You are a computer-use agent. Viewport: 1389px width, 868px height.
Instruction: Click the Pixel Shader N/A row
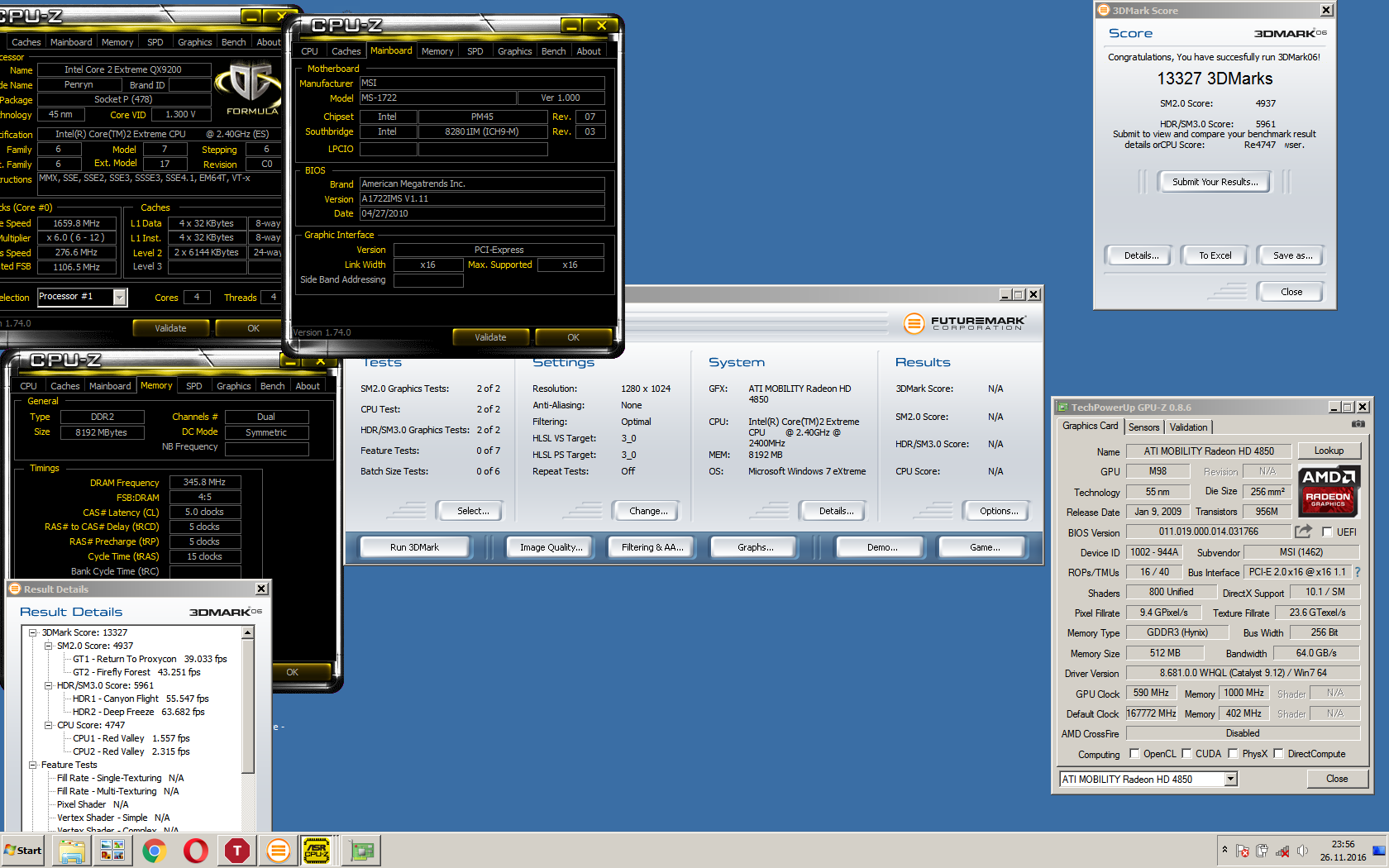(93, 804)
